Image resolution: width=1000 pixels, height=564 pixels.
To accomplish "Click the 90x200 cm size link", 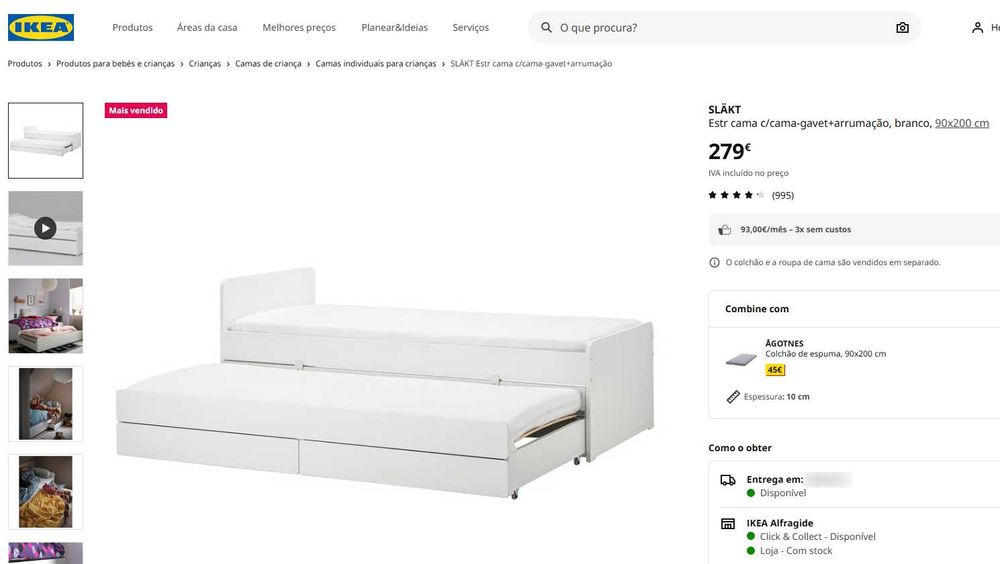I will [961, 123].
